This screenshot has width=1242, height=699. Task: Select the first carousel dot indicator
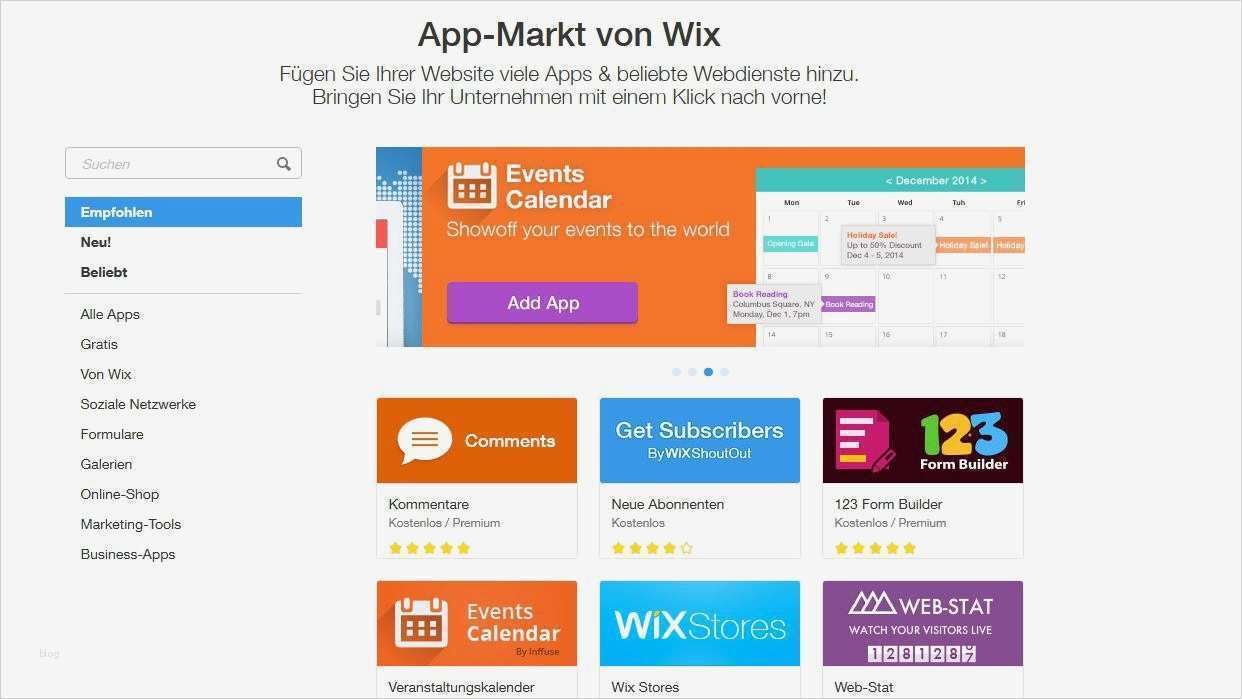coord(676,372)
